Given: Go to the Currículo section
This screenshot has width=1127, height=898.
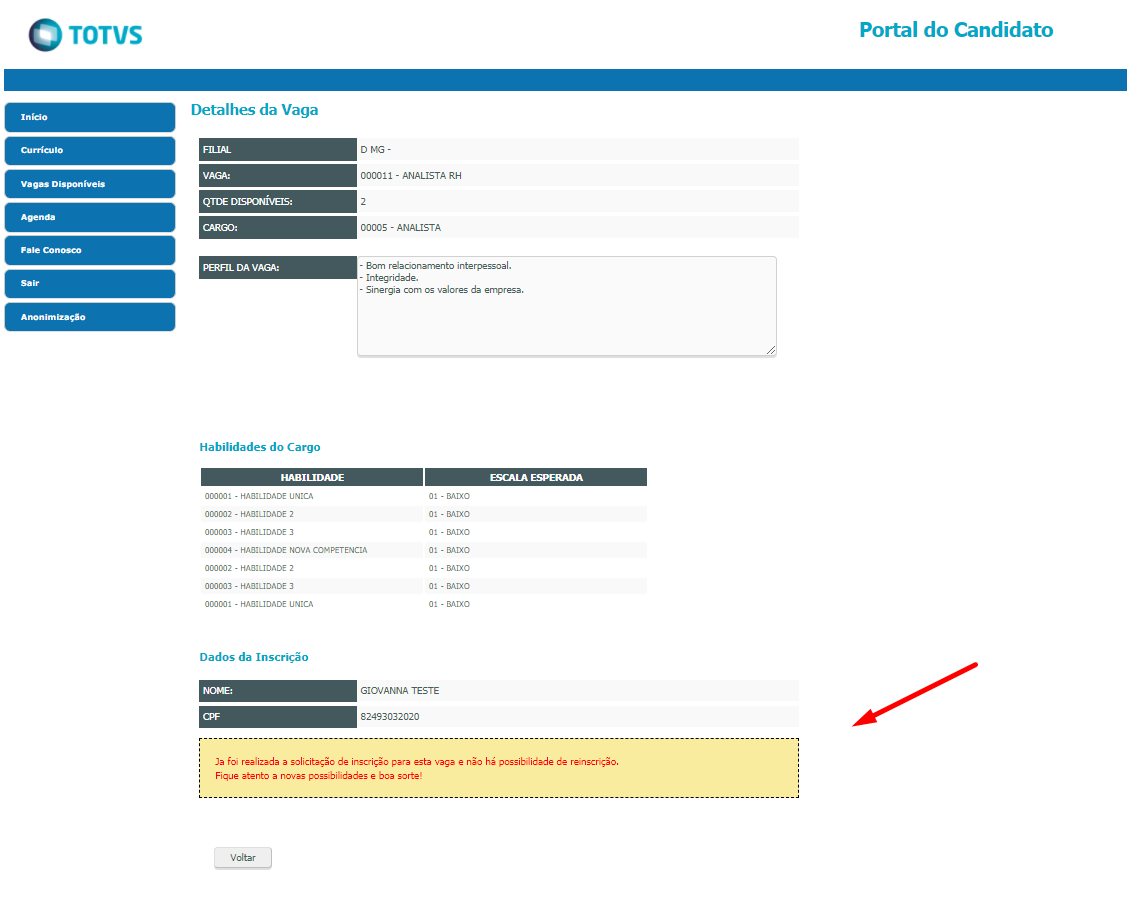Looking at the screenshot, I should tap(89, 150).
